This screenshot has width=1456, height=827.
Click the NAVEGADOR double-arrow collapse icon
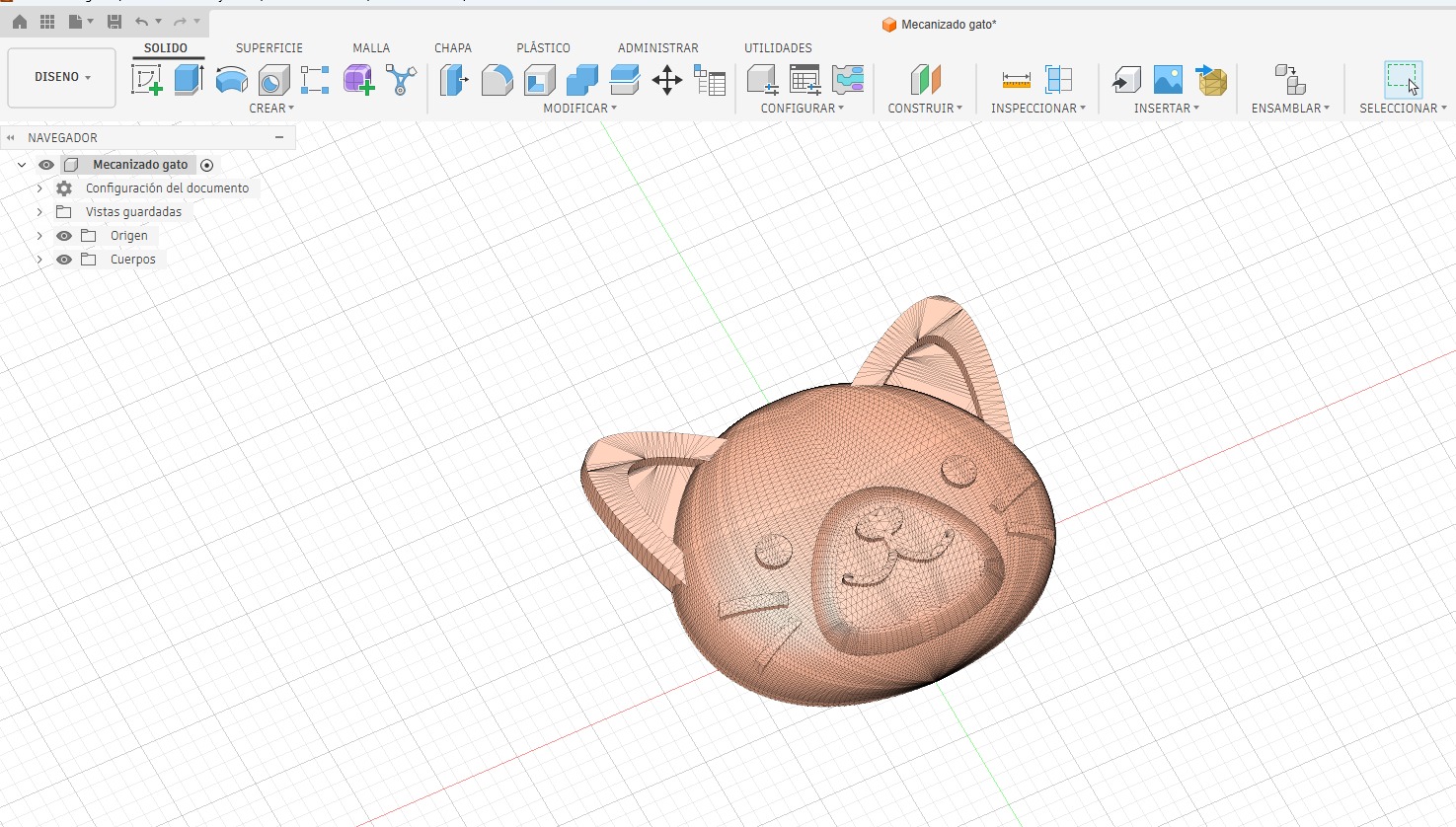click(11, 138)
